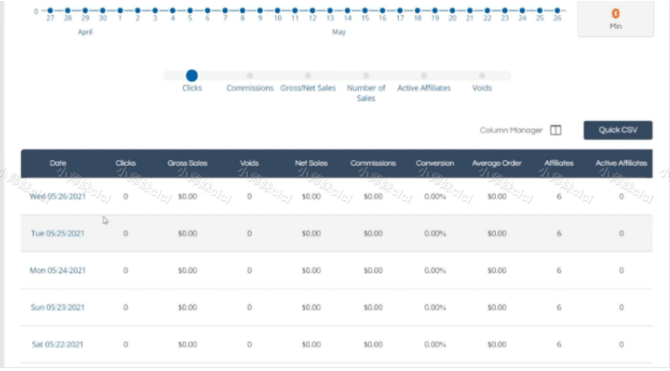The width and height of the screenshot is (670, 371).
Task: Sort by the Clicks column header
Action: [x=125, y=163]
